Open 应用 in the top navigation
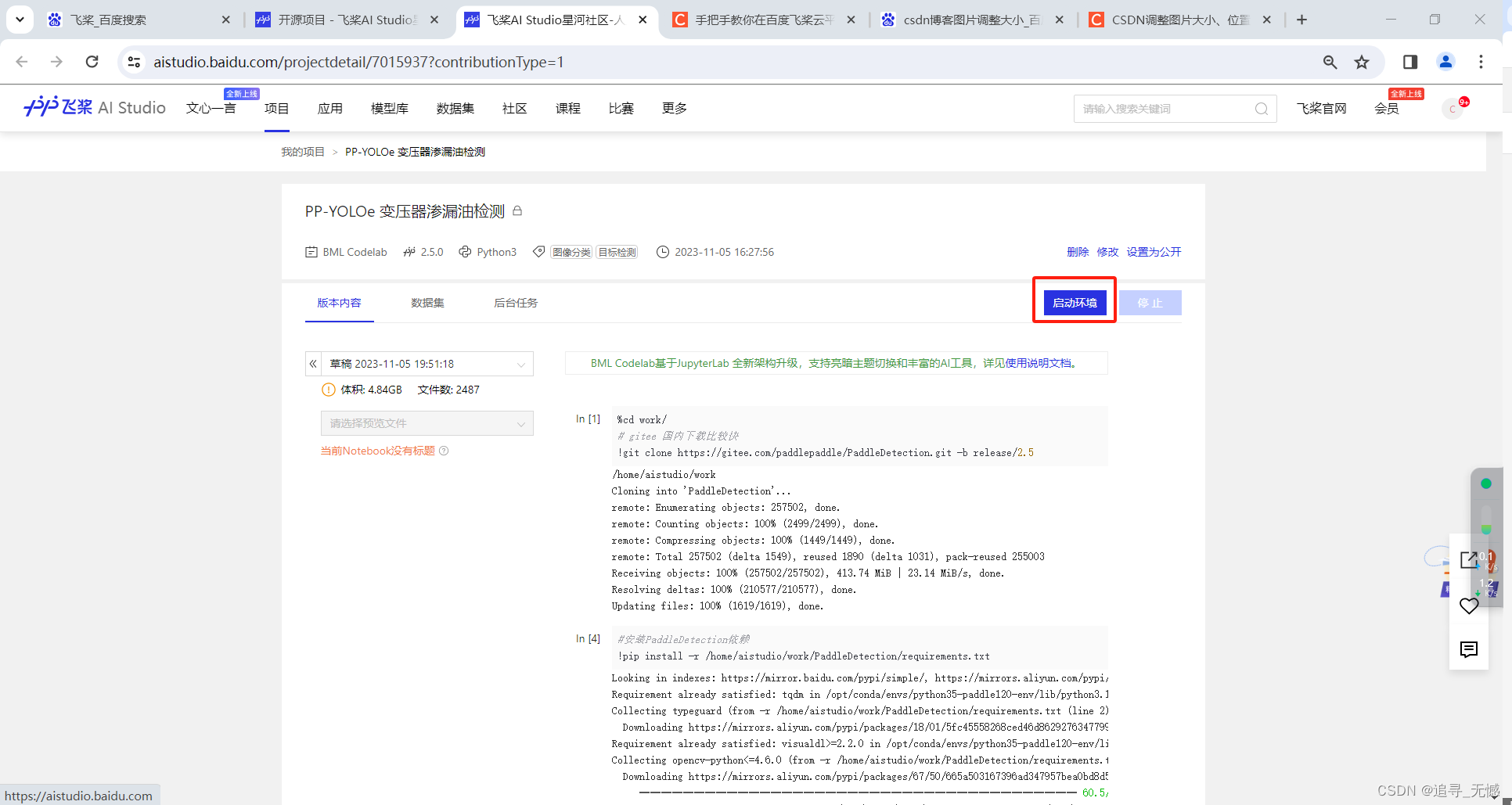Screen dimensions: 1512x805 tap(329, 108)
